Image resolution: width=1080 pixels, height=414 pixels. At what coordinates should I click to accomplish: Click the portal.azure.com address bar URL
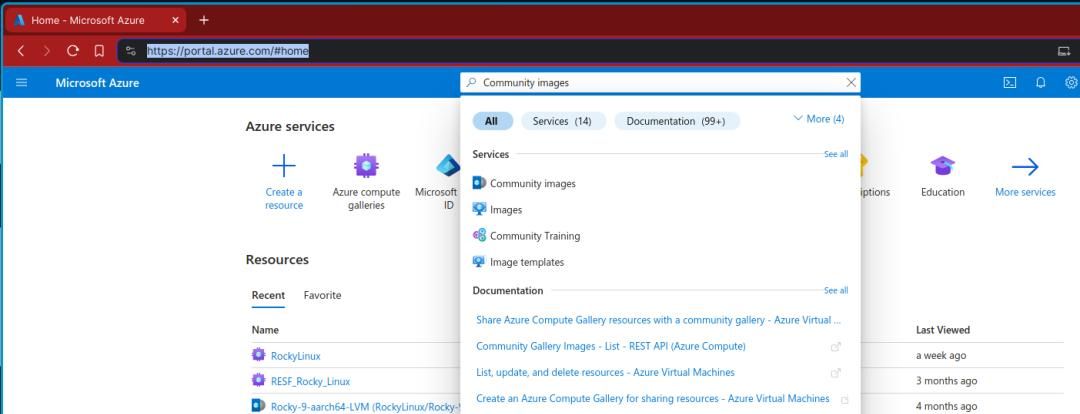pyautogui.click(x=227, y=51)
